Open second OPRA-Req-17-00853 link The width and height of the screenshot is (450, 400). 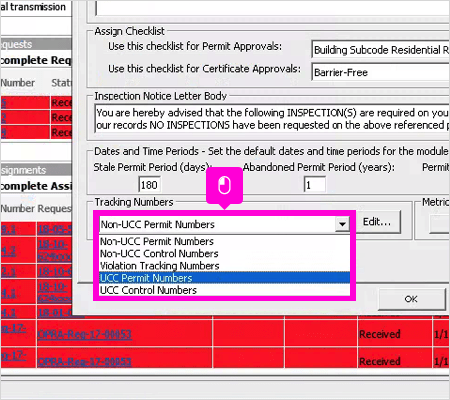(x=85, y=361)
